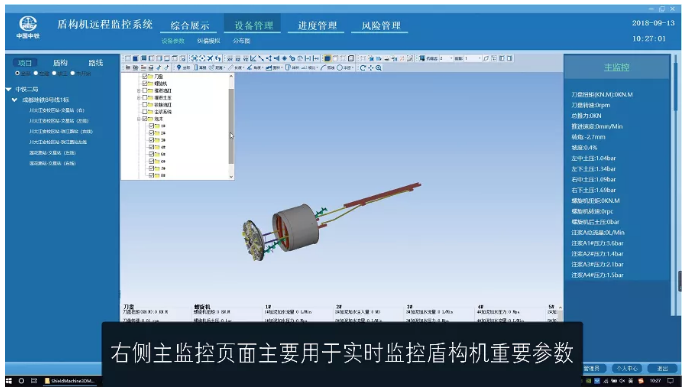This screenshot has height=391, width=693.
Task: Open the Windows Start menu
Action: [x=9, y=380]
